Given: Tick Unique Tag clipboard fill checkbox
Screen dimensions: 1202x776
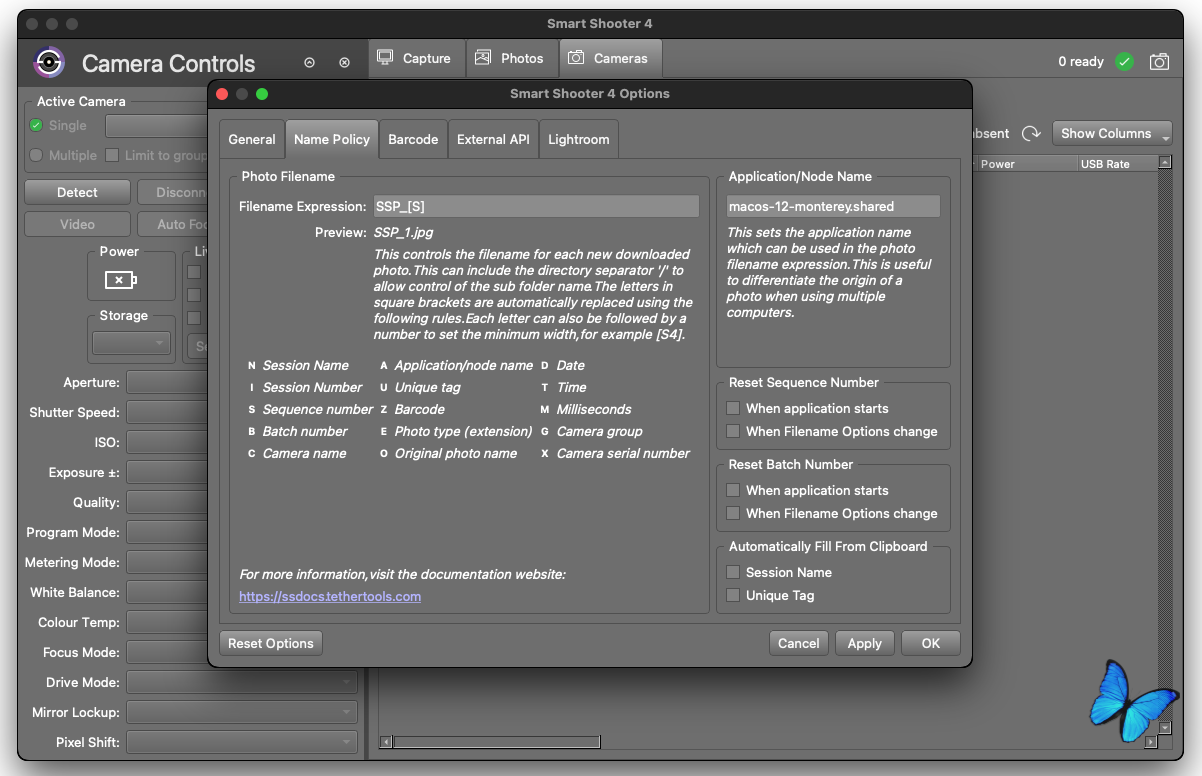Looking at the screenshot, I should (733, 595).
